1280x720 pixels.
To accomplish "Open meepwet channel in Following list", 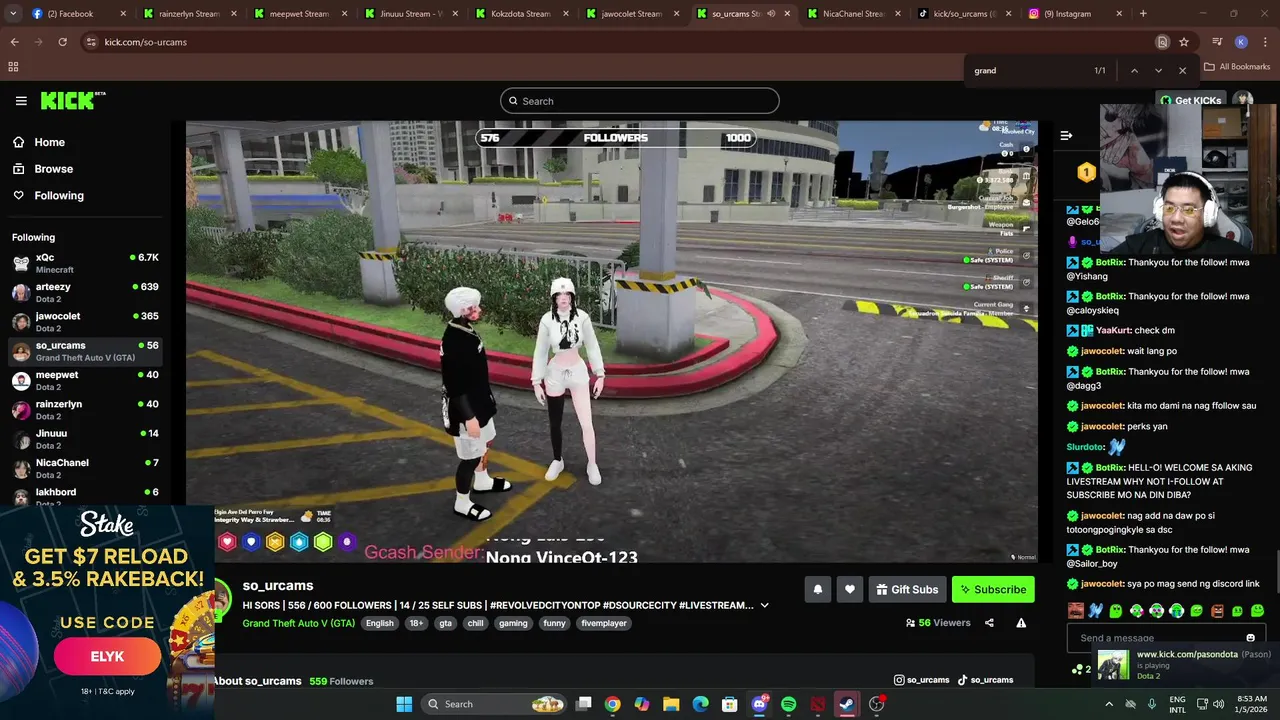I will click(84, 380).
